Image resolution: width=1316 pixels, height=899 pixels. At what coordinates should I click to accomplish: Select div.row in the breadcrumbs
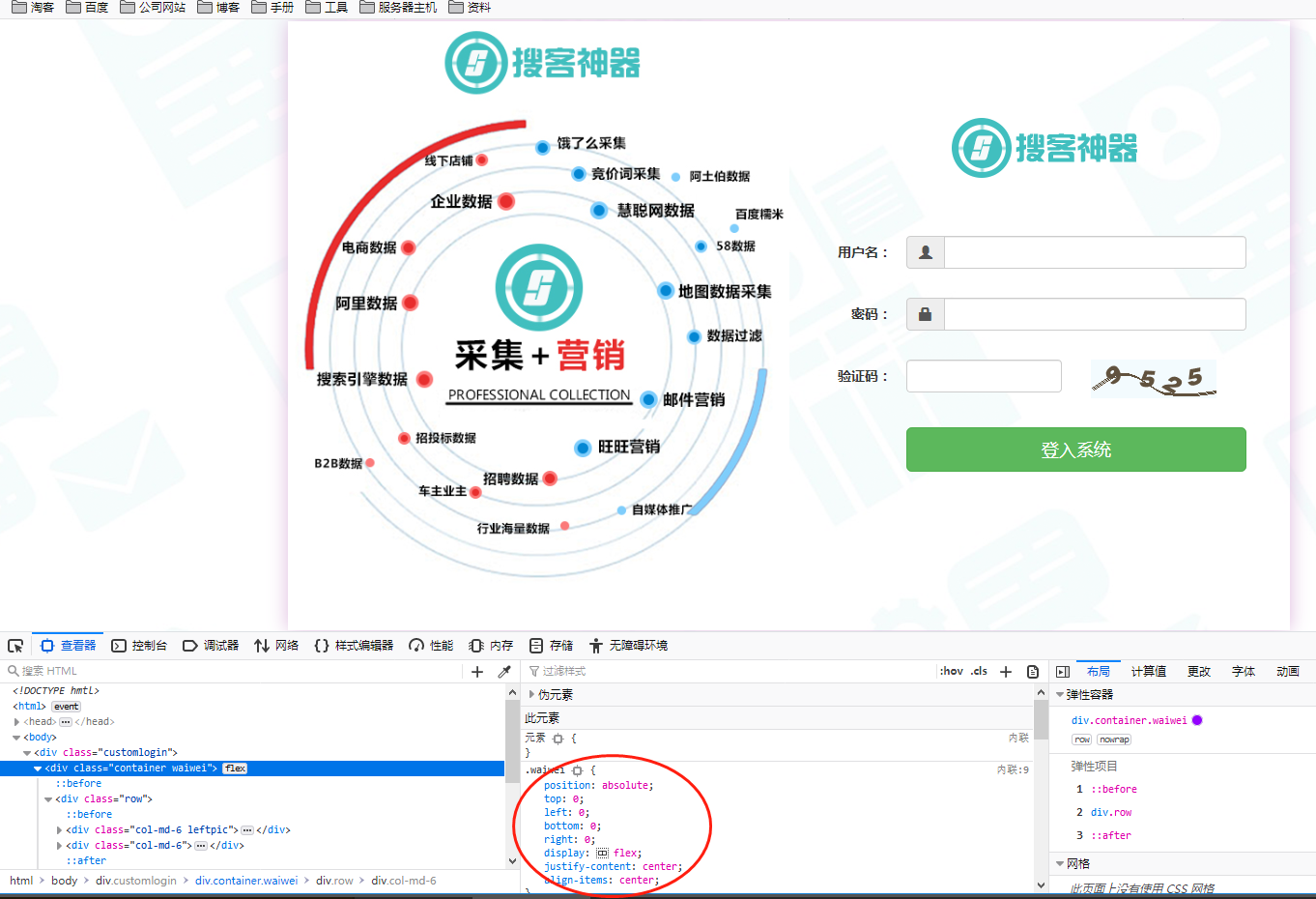334,881
